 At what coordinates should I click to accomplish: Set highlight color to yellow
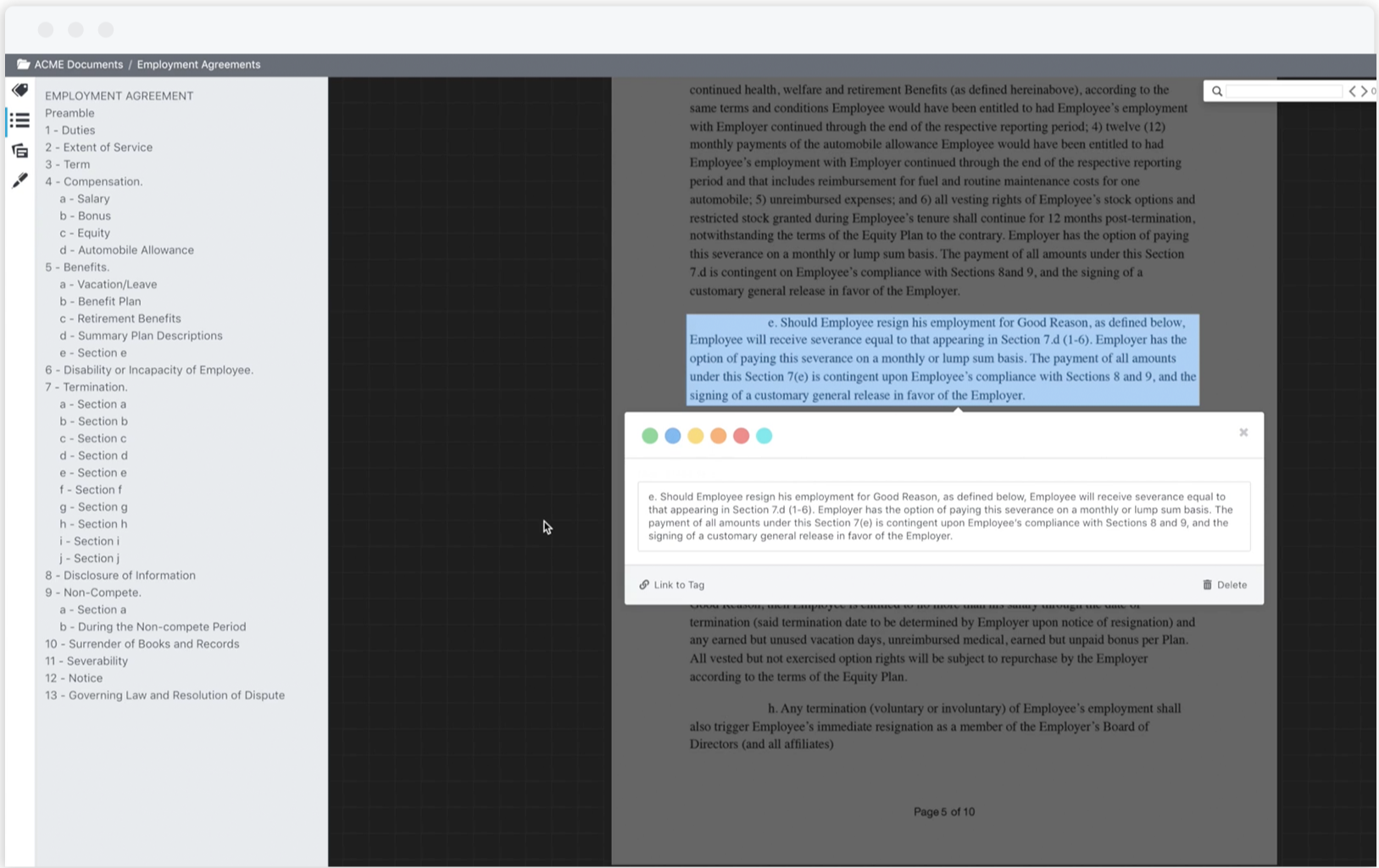[696, 436]
